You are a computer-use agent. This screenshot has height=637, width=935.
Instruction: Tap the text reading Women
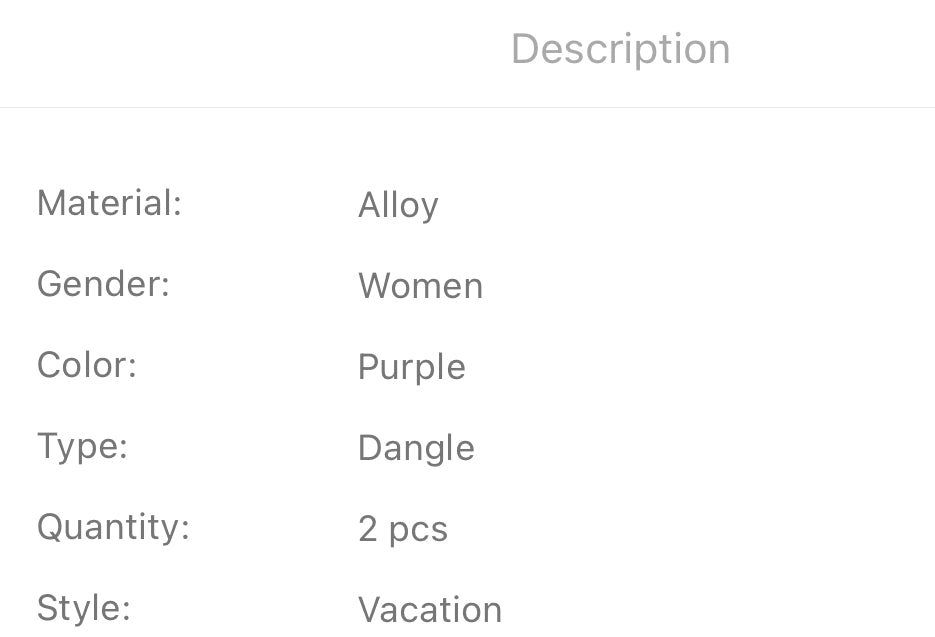click(x=420, y=286)
